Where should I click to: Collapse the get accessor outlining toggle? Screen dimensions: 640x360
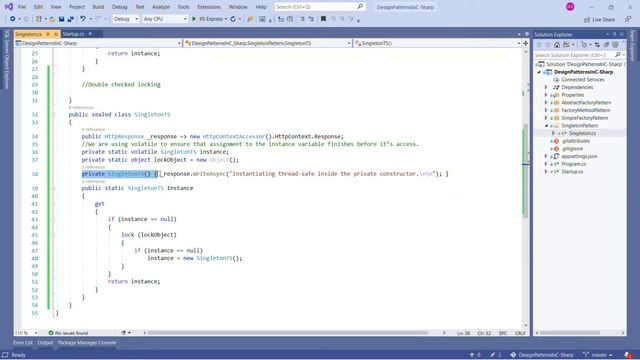[53, 204]
